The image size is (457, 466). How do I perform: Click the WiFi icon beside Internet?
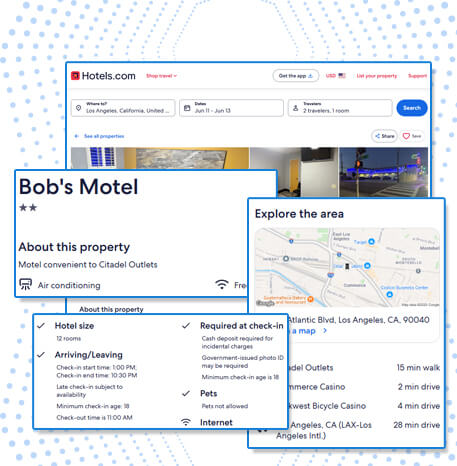click(x=186, y=422)
